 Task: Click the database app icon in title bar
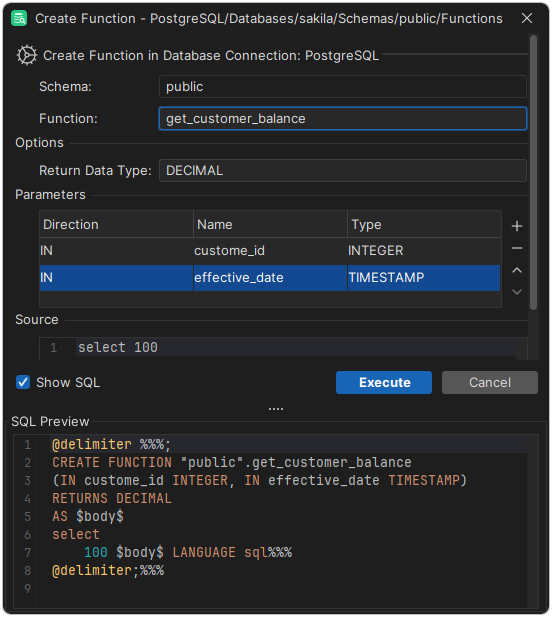19,18
